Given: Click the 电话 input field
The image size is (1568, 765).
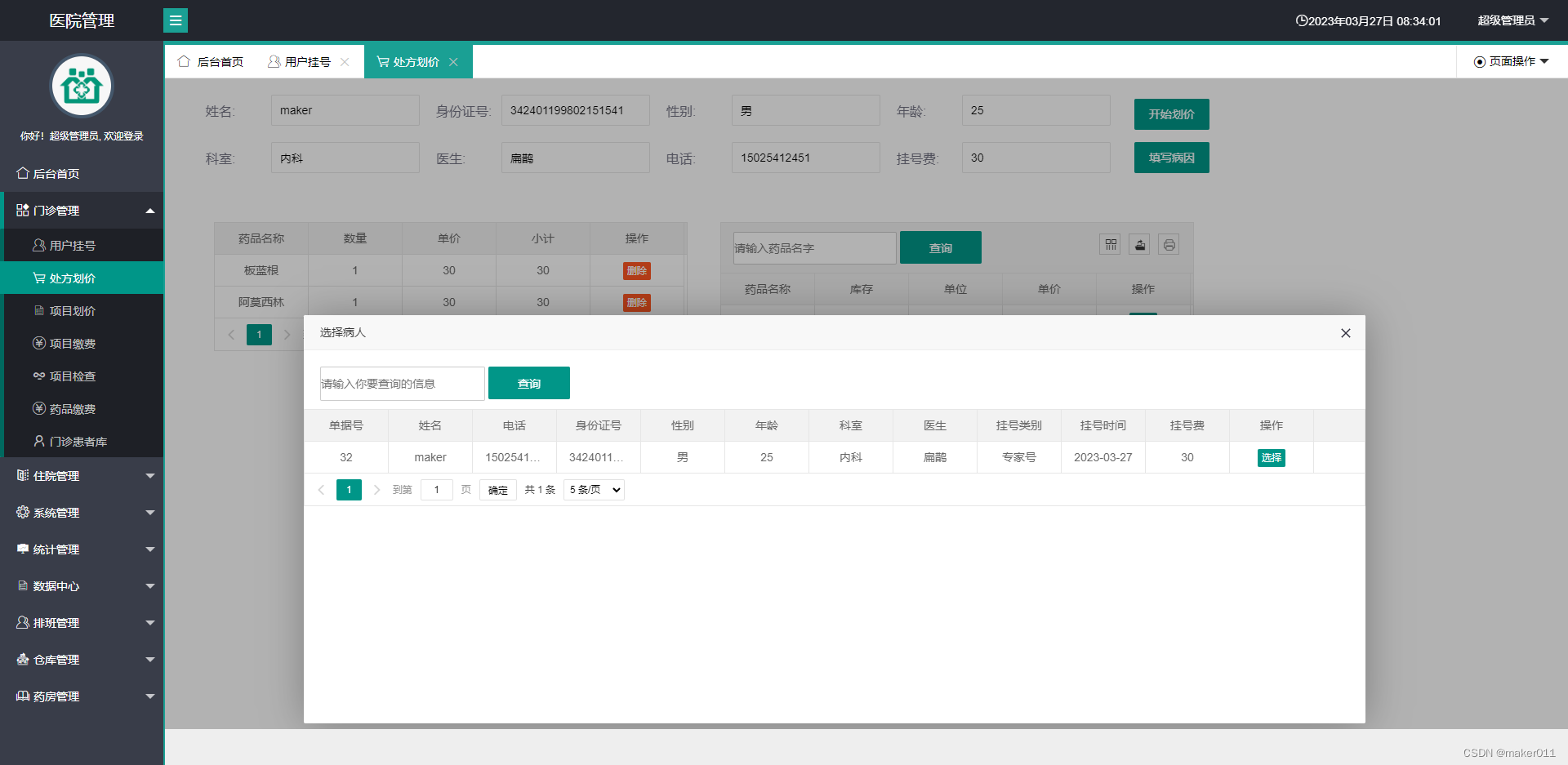Looking at the screenshot, I should coord(806,158).
